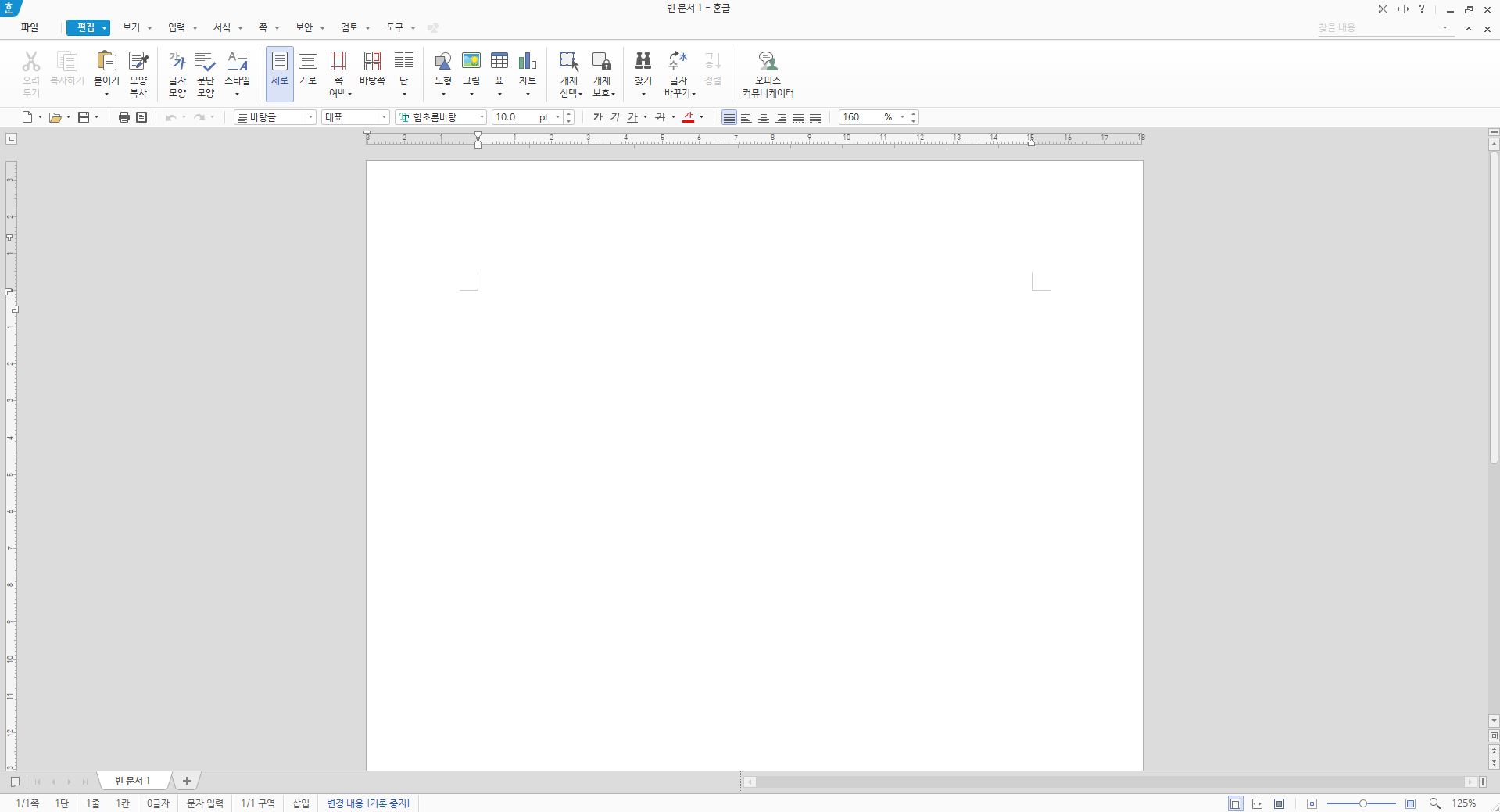Click the 찾기 find binoculars icon
1500x812 pixels.
pyautogui.click(x=643, y=61)
